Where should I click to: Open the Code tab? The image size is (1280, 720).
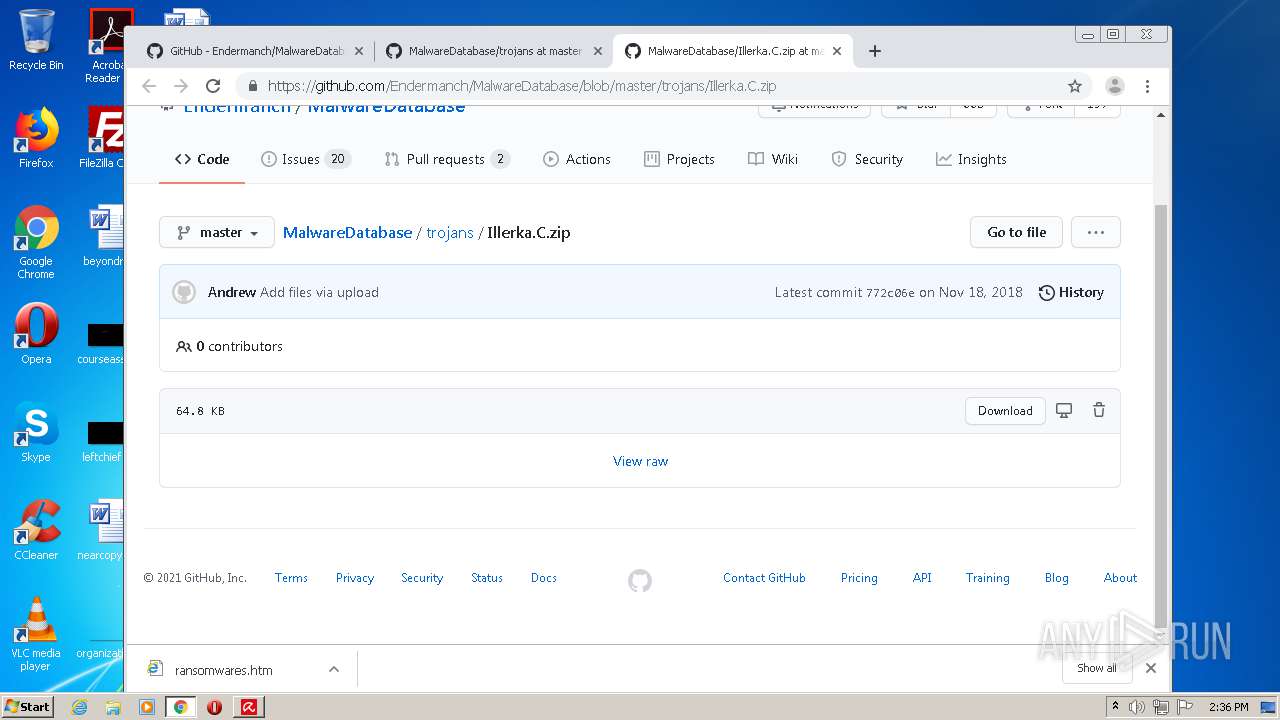coord(202,159)
